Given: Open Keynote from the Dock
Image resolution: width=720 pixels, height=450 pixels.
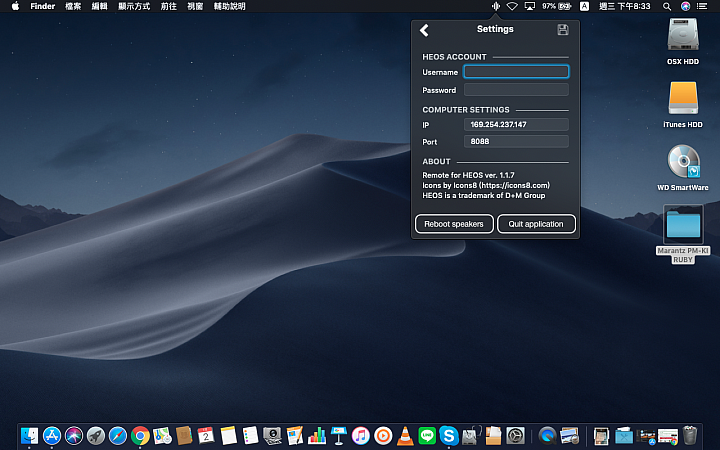Looking at the screenshot, I should point(339,435).
